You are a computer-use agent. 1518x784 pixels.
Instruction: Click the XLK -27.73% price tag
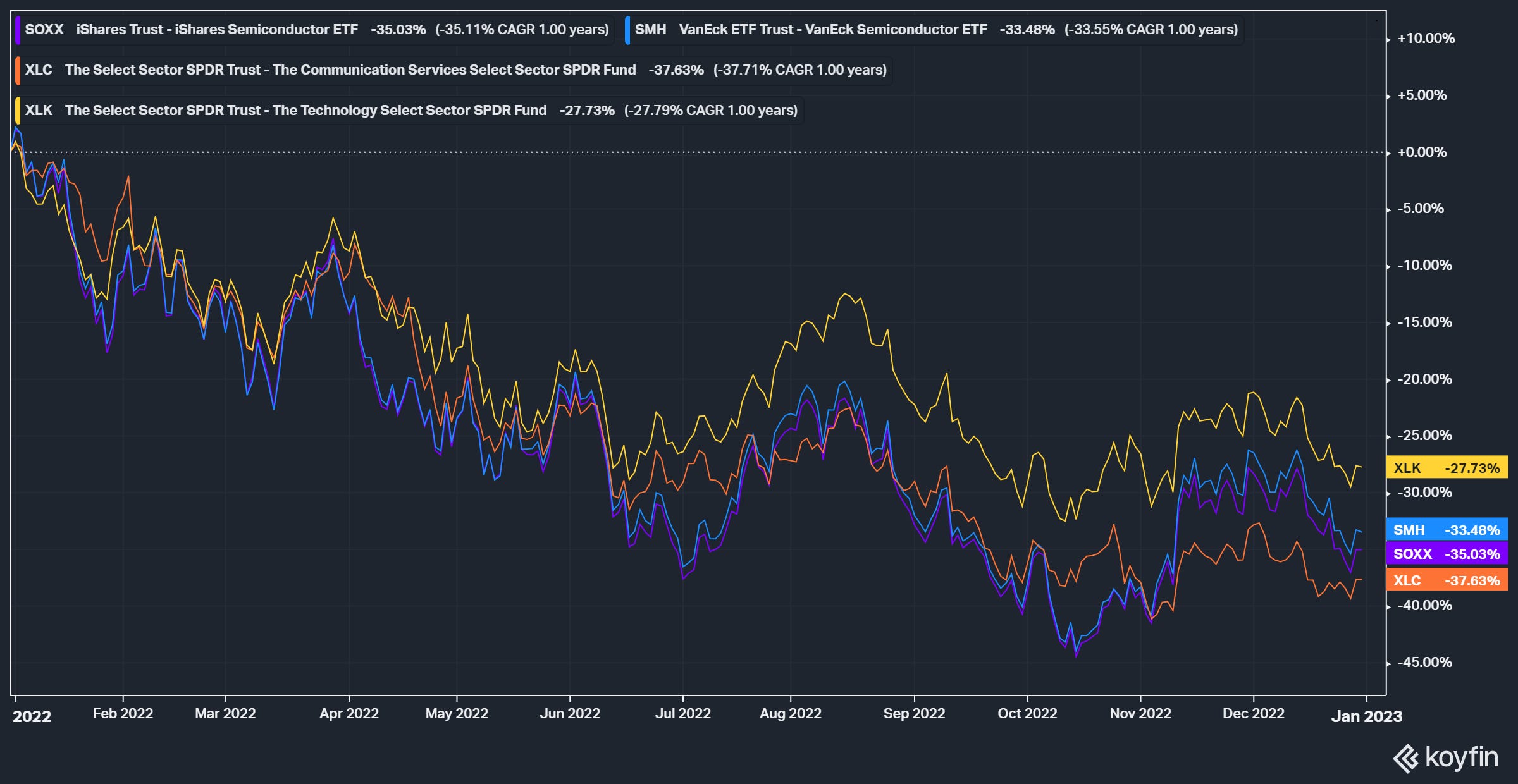tap(1446, 468)
